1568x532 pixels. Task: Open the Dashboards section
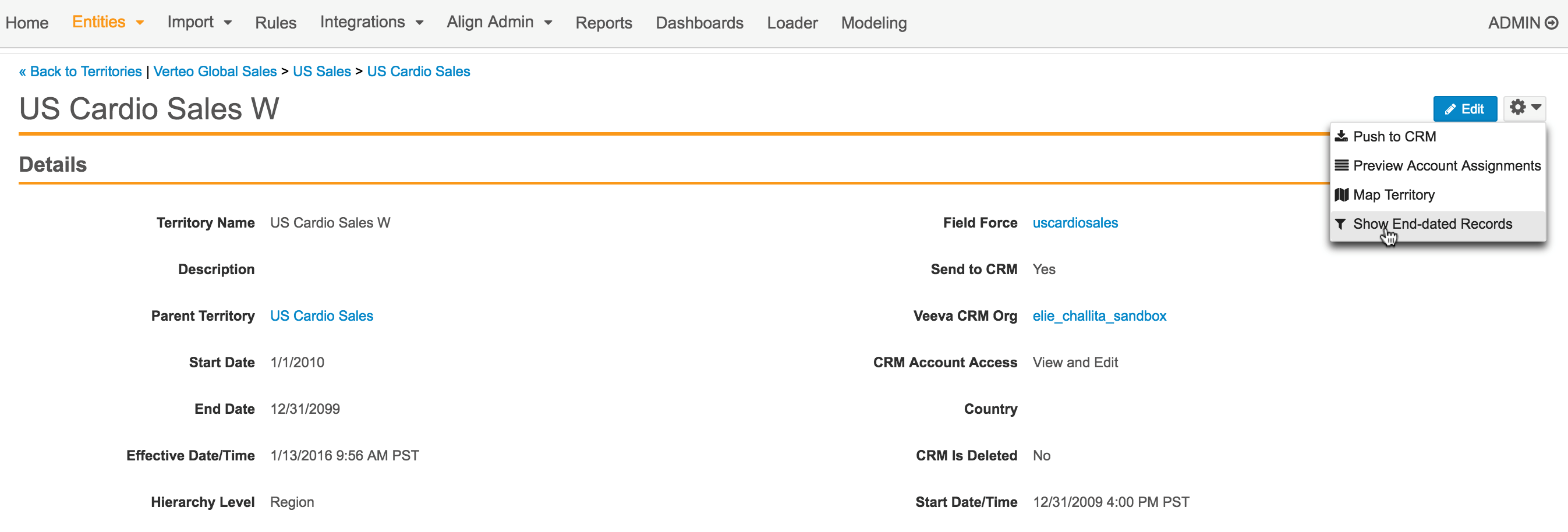coord(699,23)
